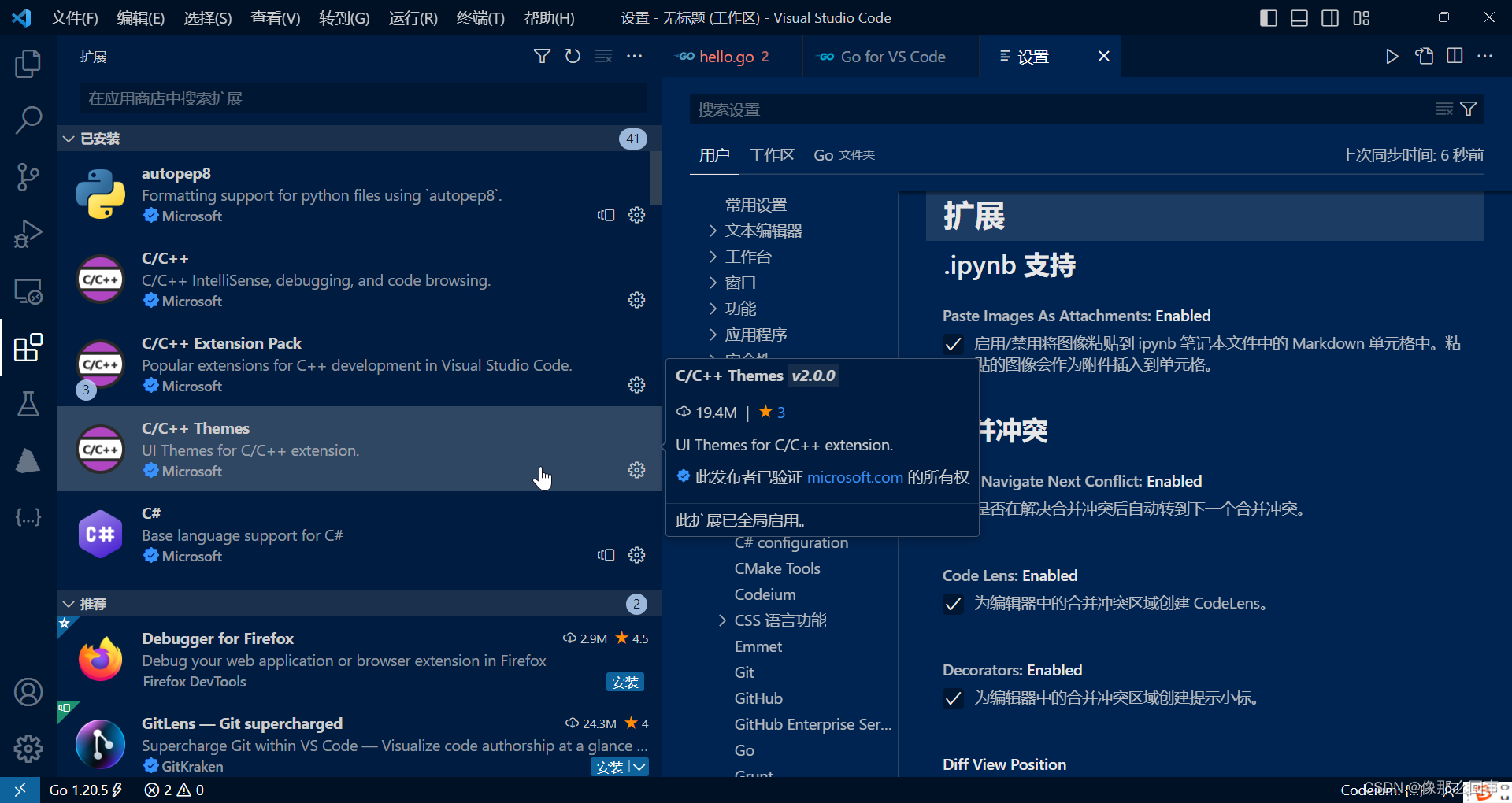Screen dimensions: 1512x803
Task: Select the filter extensions funnel icon
Action: coord(542,56)
